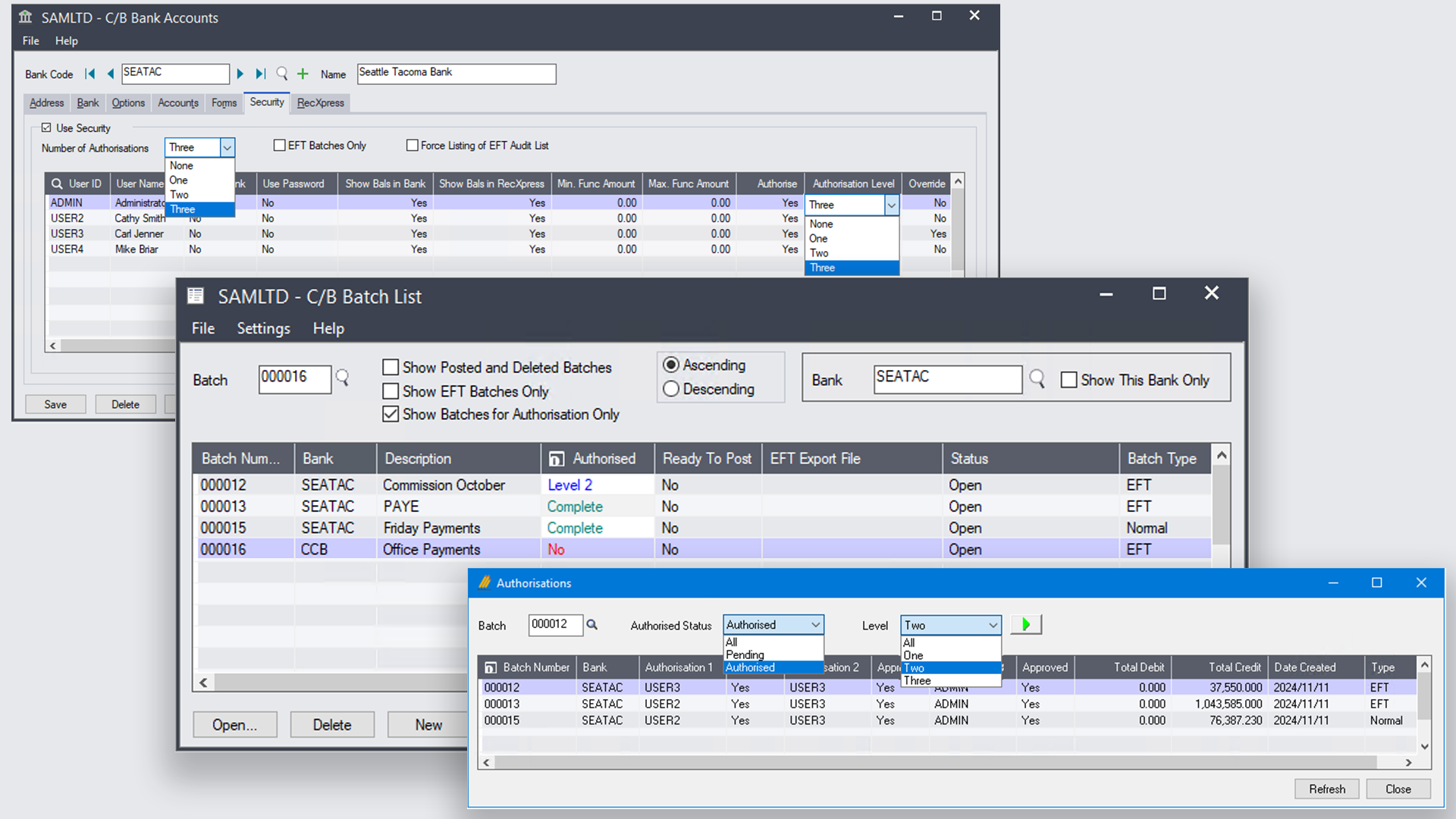Open the Level dropdown arrow
The width and height of the screenshot is (1456, 819).
[993, 625]
